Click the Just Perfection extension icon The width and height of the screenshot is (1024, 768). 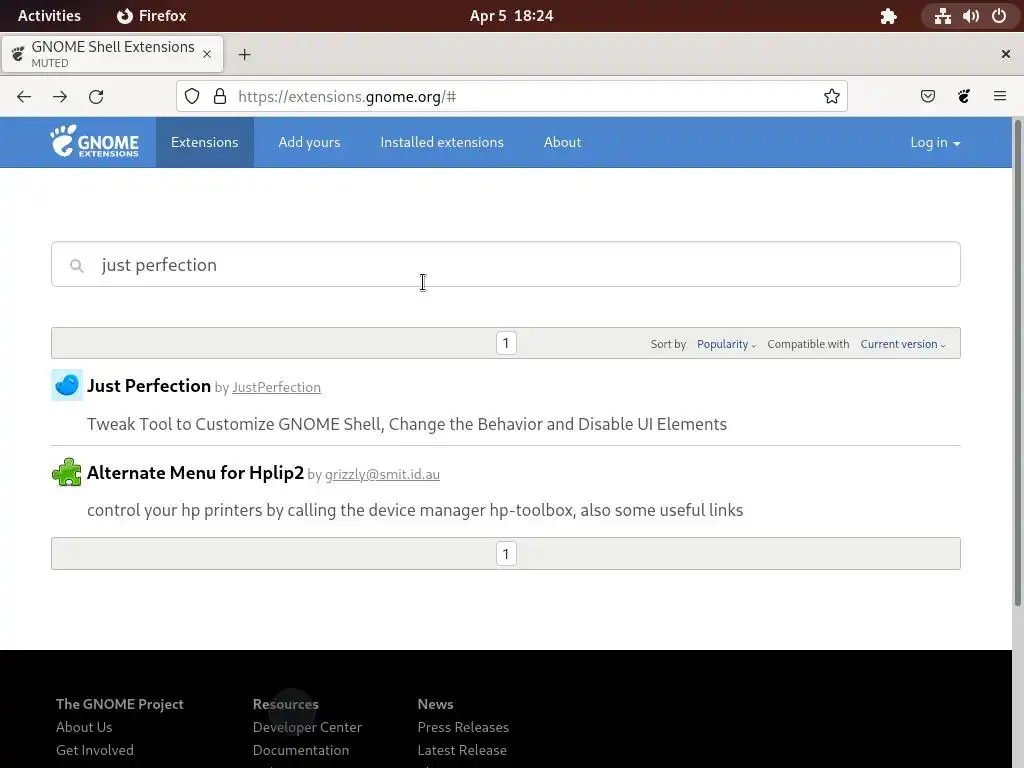(67, 385)
